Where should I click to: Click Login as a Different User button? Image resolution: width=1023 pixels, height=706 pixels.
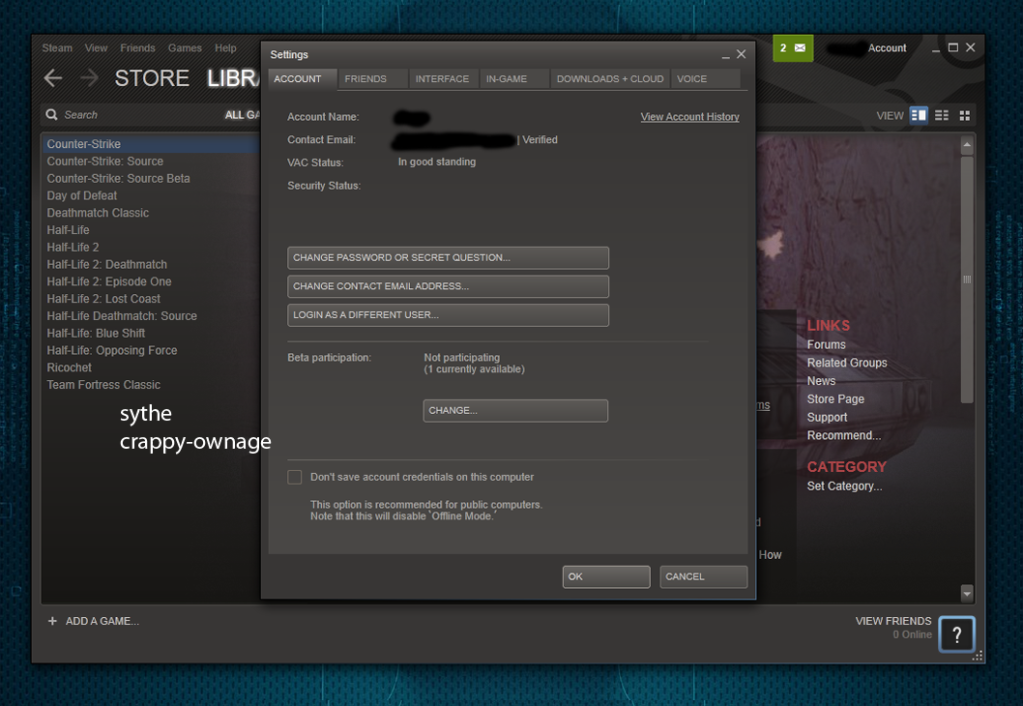pos(448,315)
